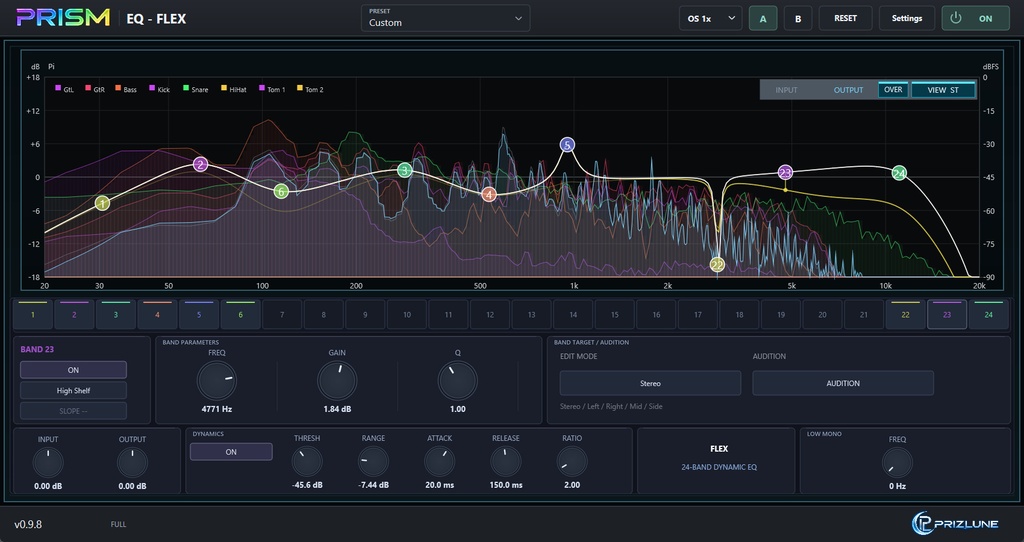Click the HiHat legend entry

234,89
